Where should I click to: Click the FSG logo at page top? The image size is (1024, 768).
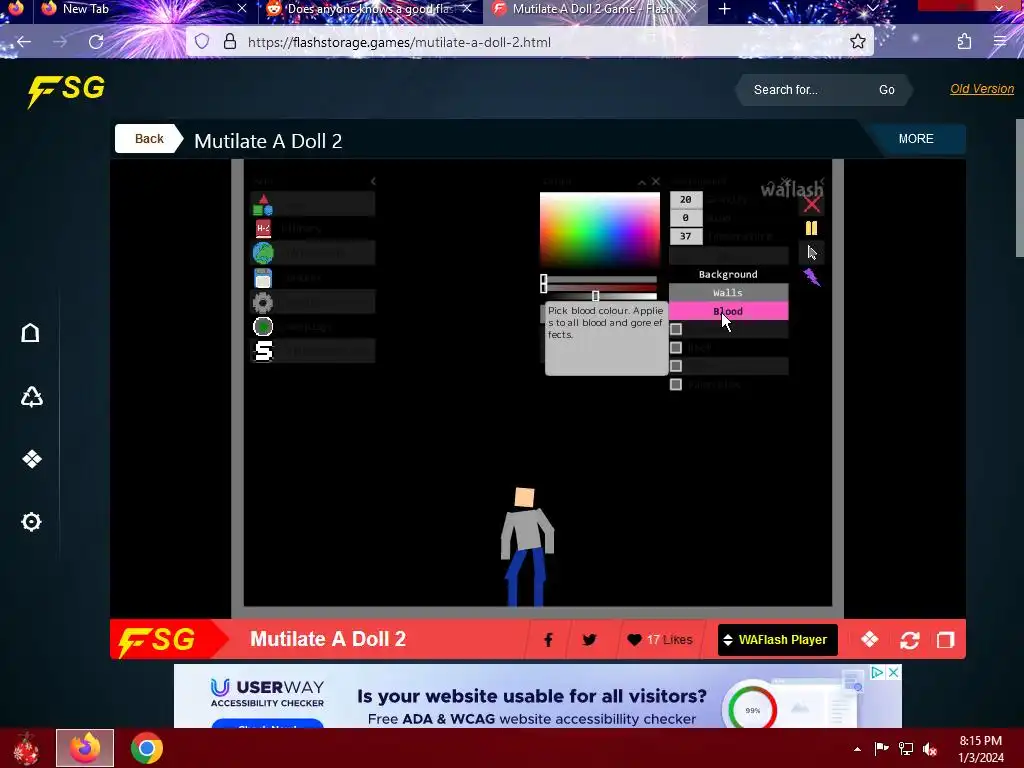pos(66,91)
